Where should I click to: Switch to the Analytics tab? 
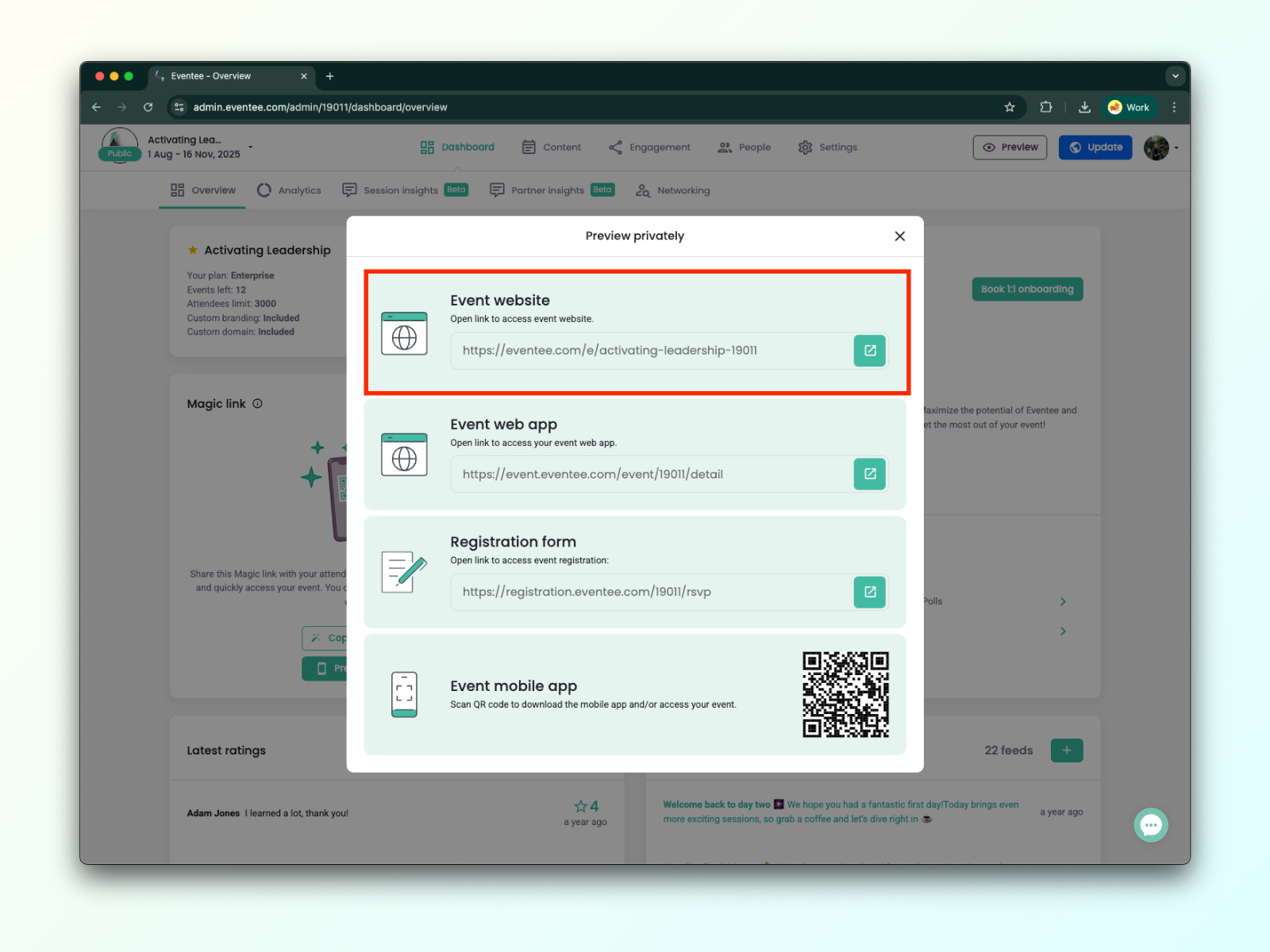(x=289, y=190)
